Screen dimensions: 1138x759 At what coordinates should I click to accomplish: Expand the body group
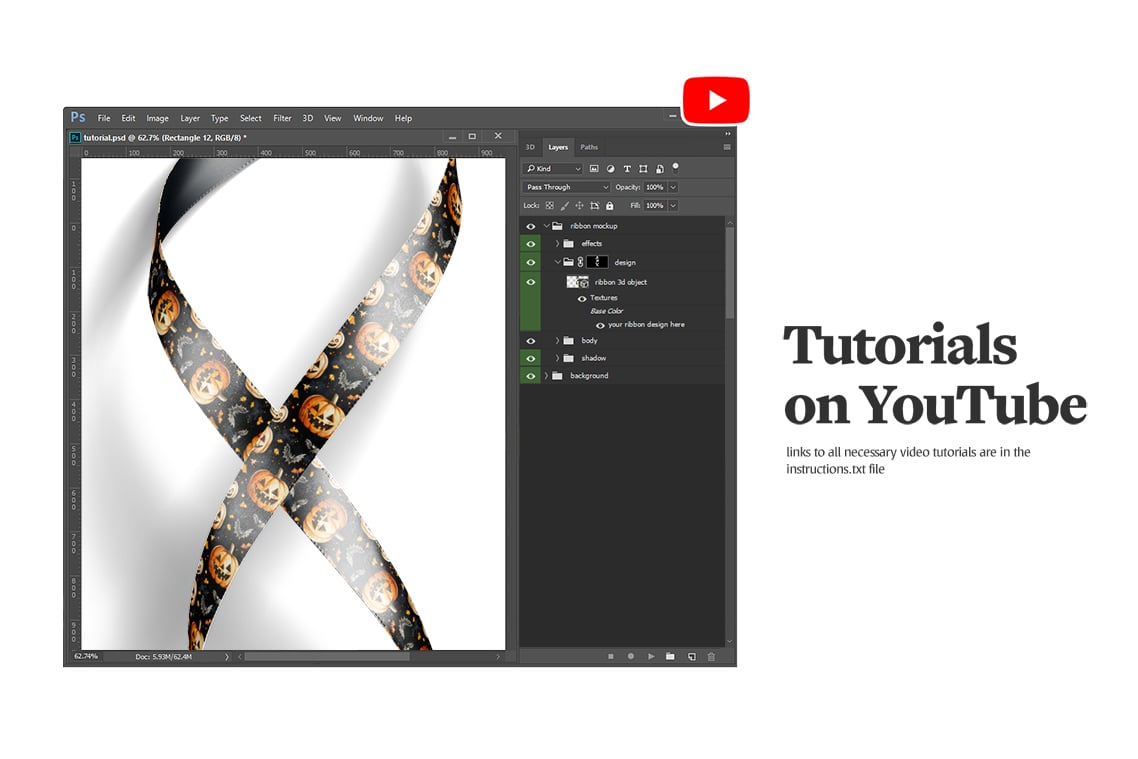(557, 341)
